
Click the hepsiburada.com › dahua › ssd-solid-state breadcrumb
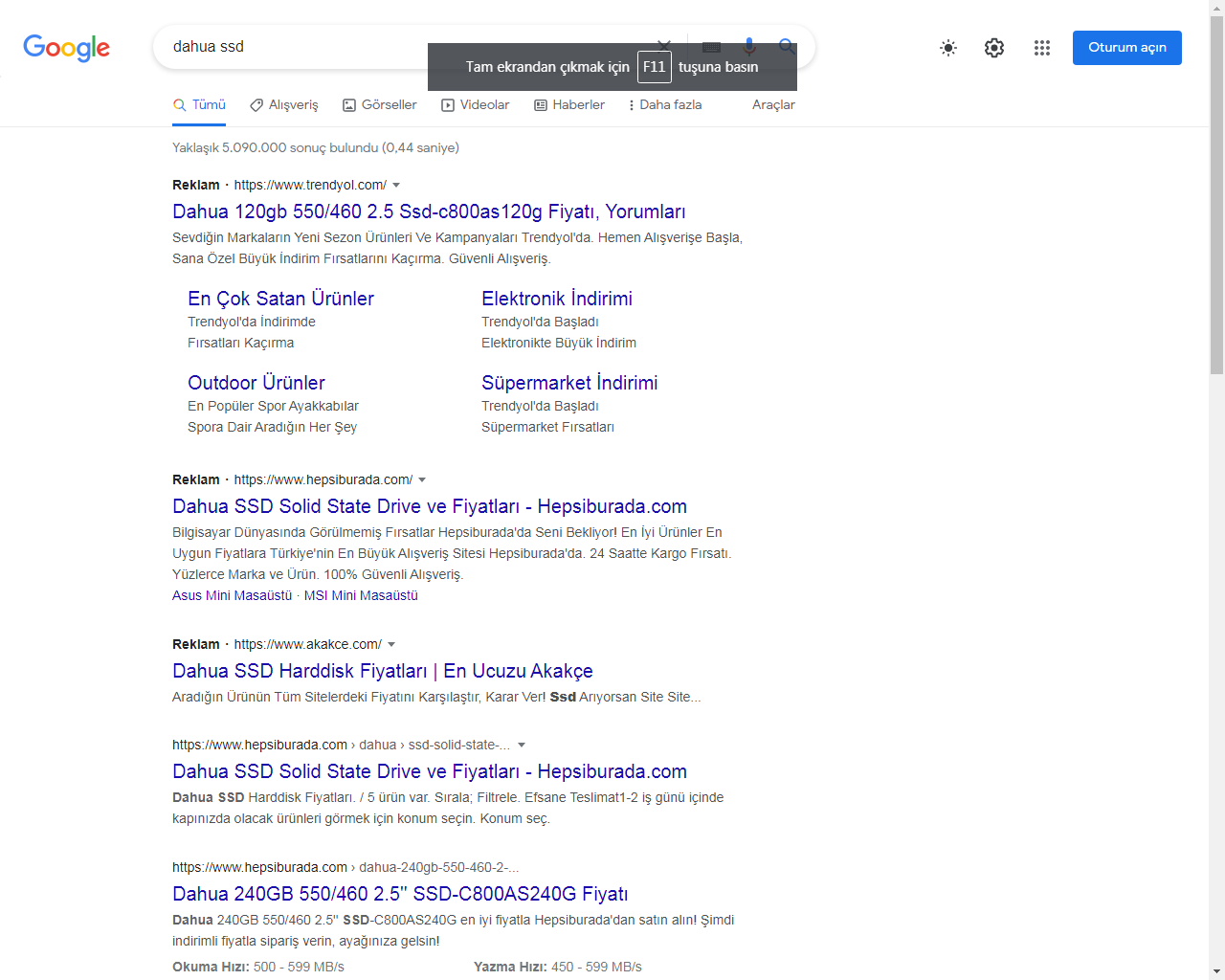tap(341, 745)
